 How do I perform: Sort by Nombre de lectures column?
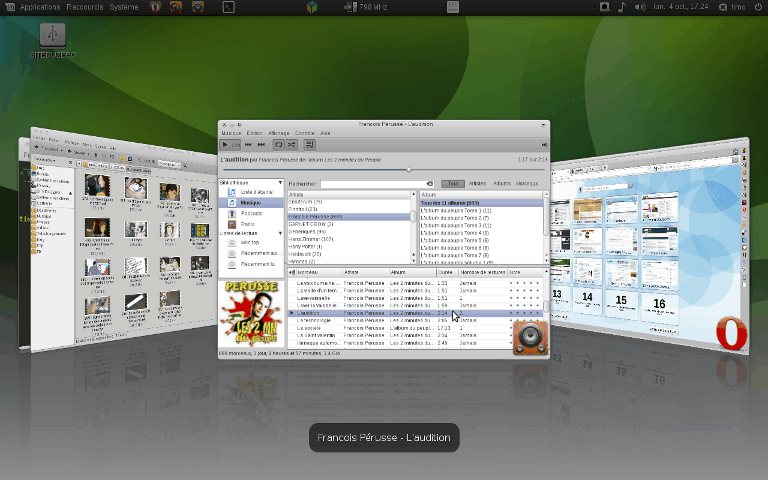[482, 272]
